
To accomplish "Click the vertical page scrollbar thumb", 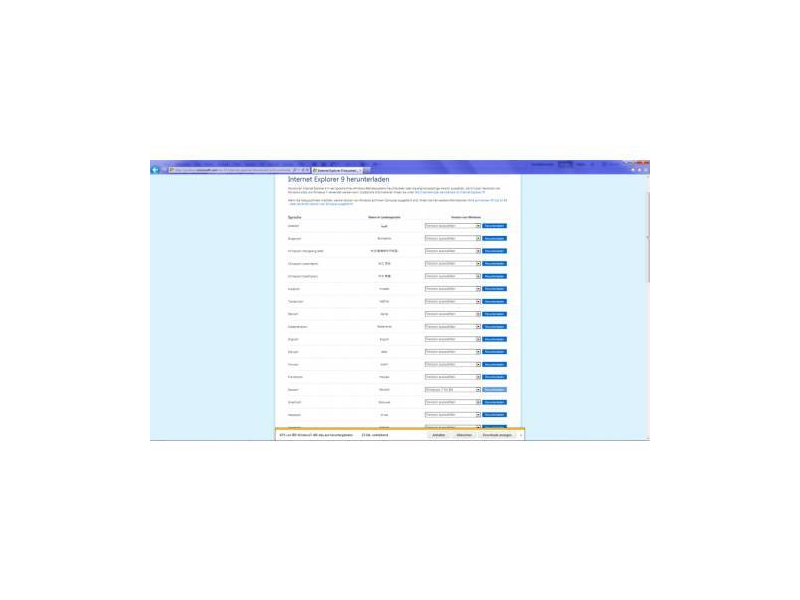I will click(x=648, y=237).
